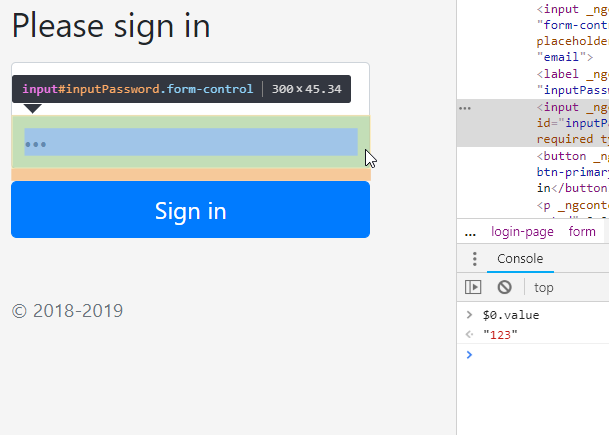The width and height of the screenshot is (609, 435).
Task: Select the button element node
Action: coord(572,172)
